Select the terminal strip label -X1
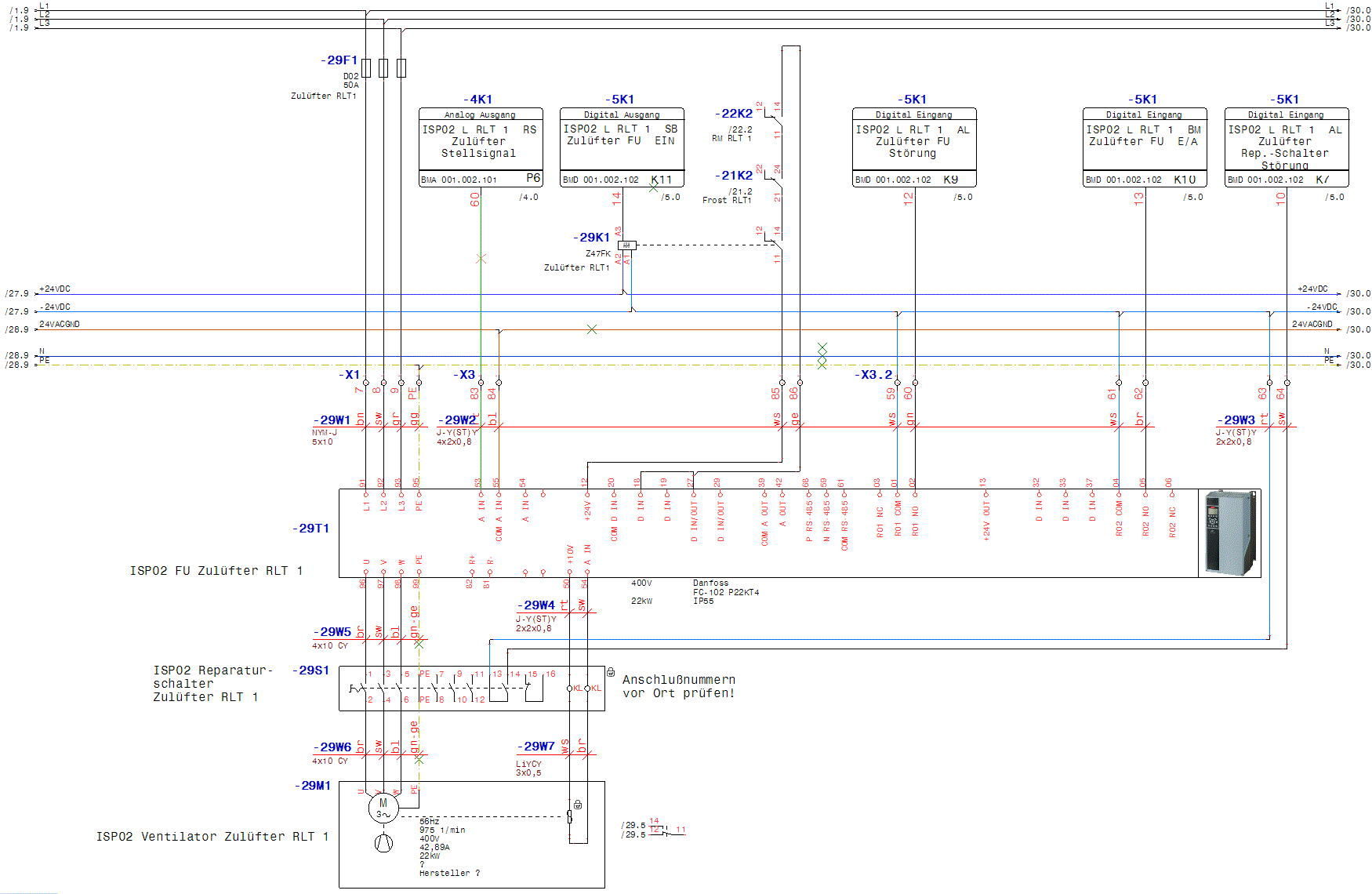1372x894 pixels. click(350, 375)
